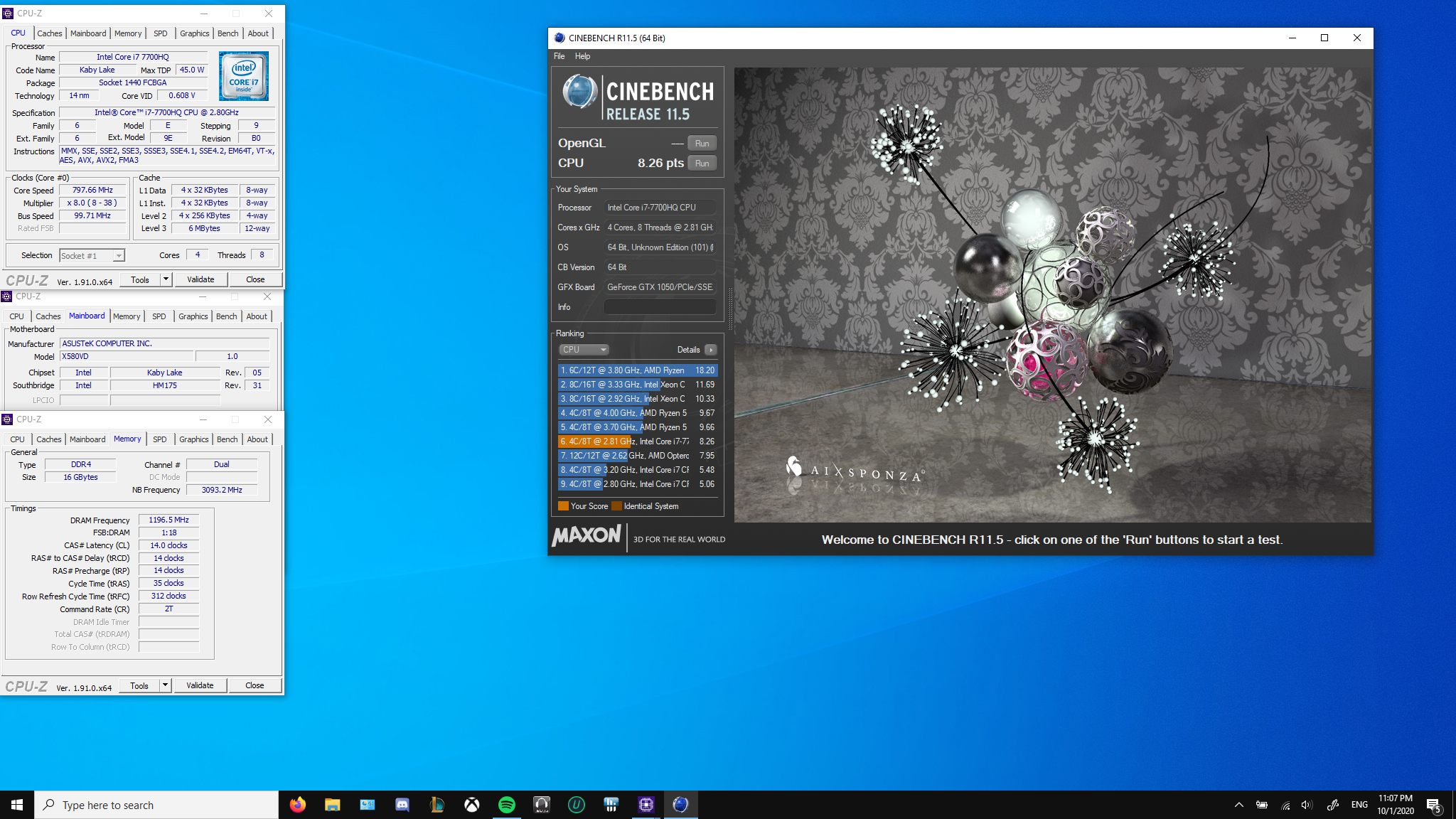1456x819 pixels.
Task: Open Mainboard tab in bottom CPU-Z Memory window
Action: pyautogui.click(x=87, y=439)
